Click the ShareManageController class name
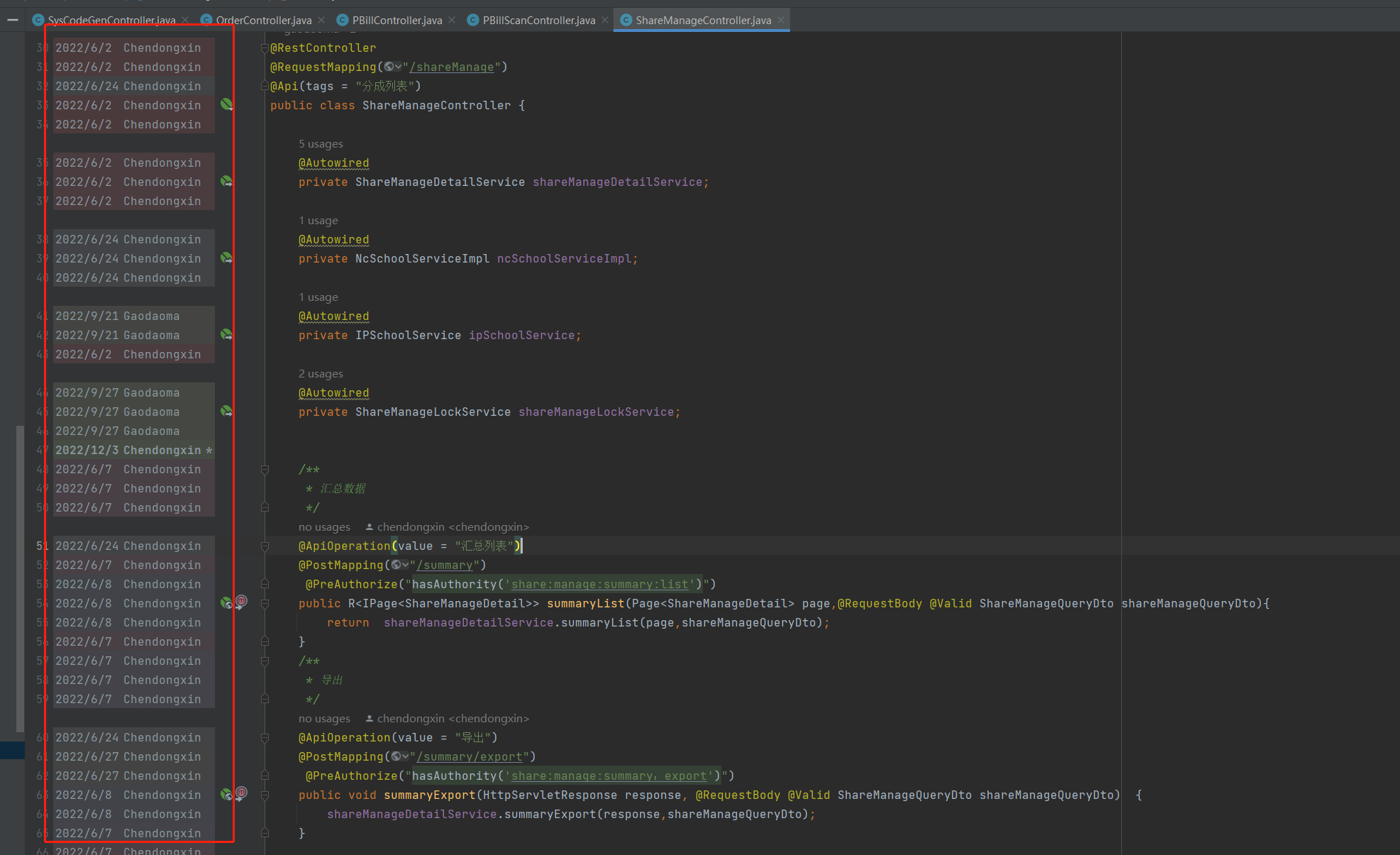1400x855 pixels. tap(437, 105)
